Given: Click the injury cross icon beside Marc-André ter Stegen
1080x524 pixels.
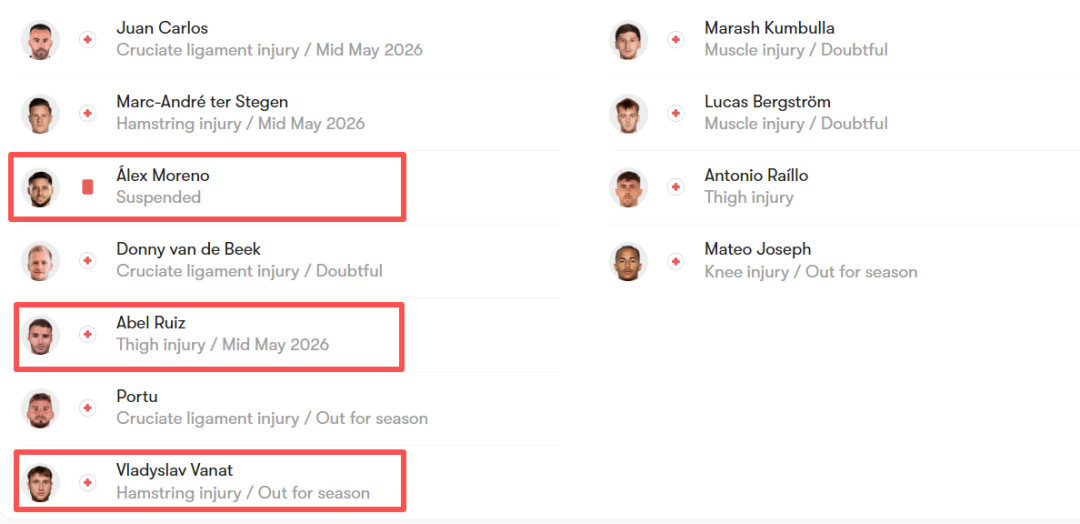Looking at the screenshot, I should click(87, 114).
